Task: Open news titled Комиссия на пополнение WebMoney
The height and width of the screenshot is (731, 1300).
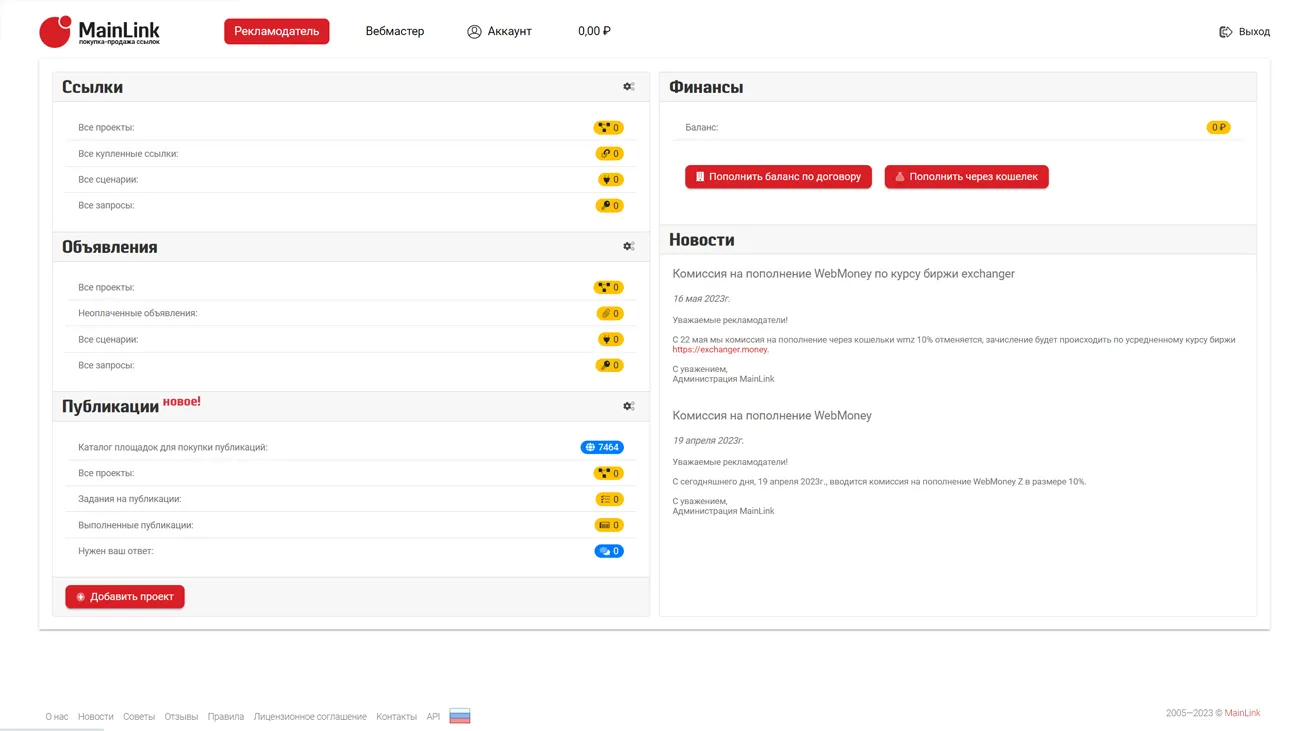Action: pyautogui.click(x=772, y=415)
